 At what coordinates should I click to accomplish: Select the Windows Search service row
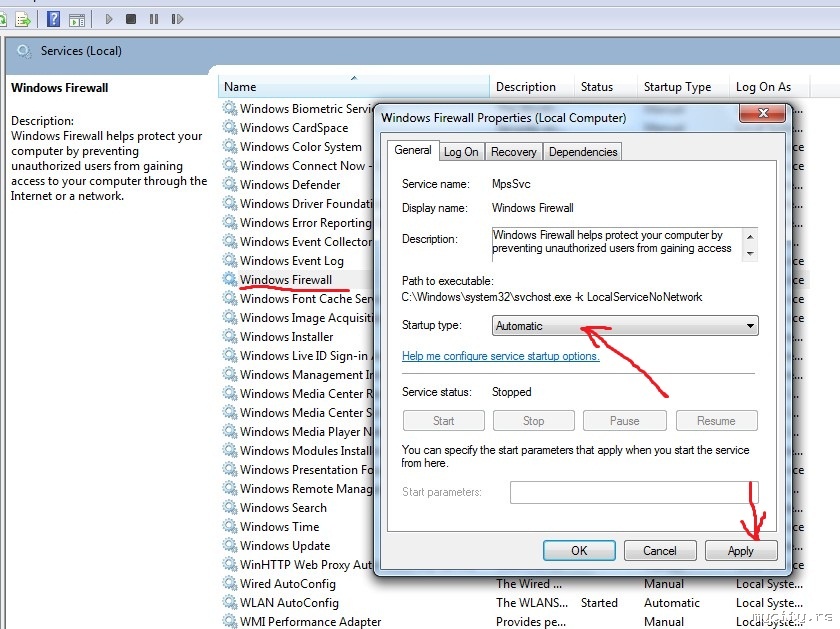coord(283,508)
